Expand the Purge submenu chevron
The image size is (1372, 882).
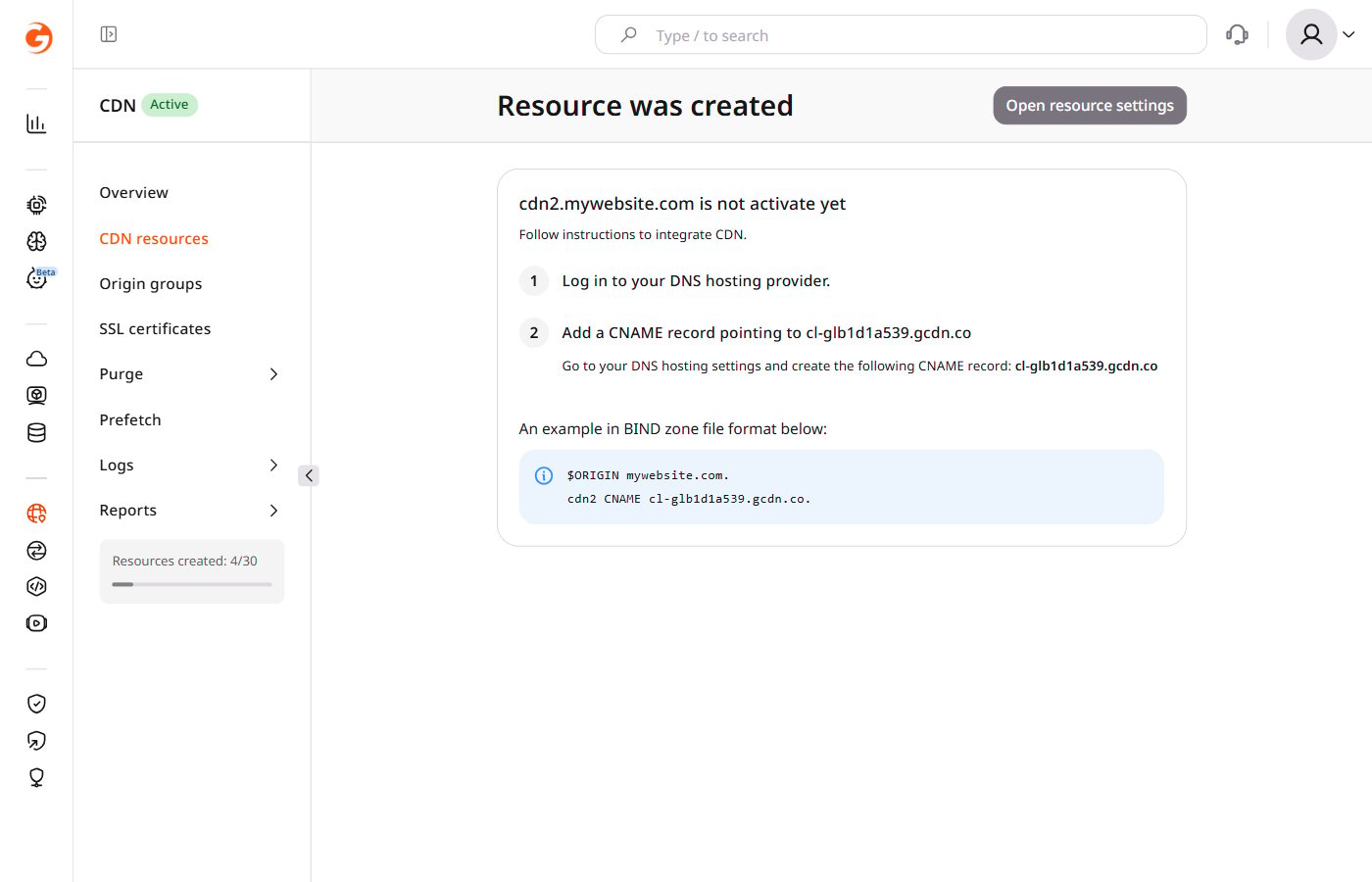click(273, 374)
